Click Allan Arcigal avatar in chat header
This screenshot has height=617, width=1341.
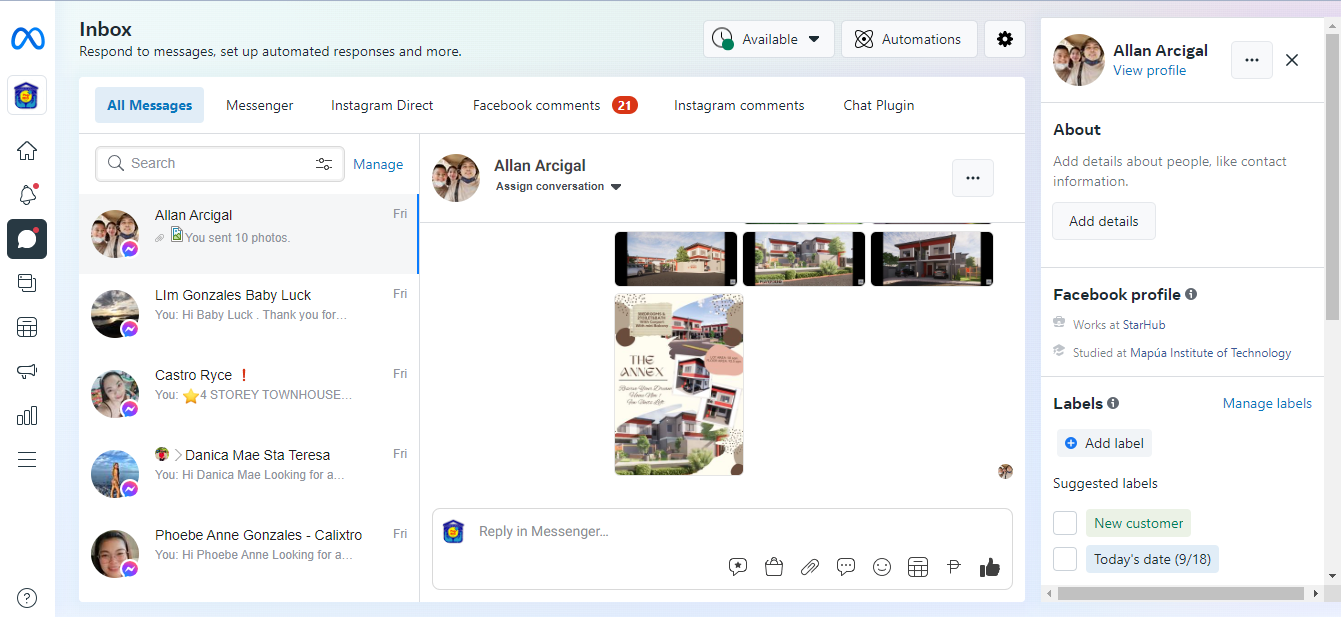[x=456, y=178]
